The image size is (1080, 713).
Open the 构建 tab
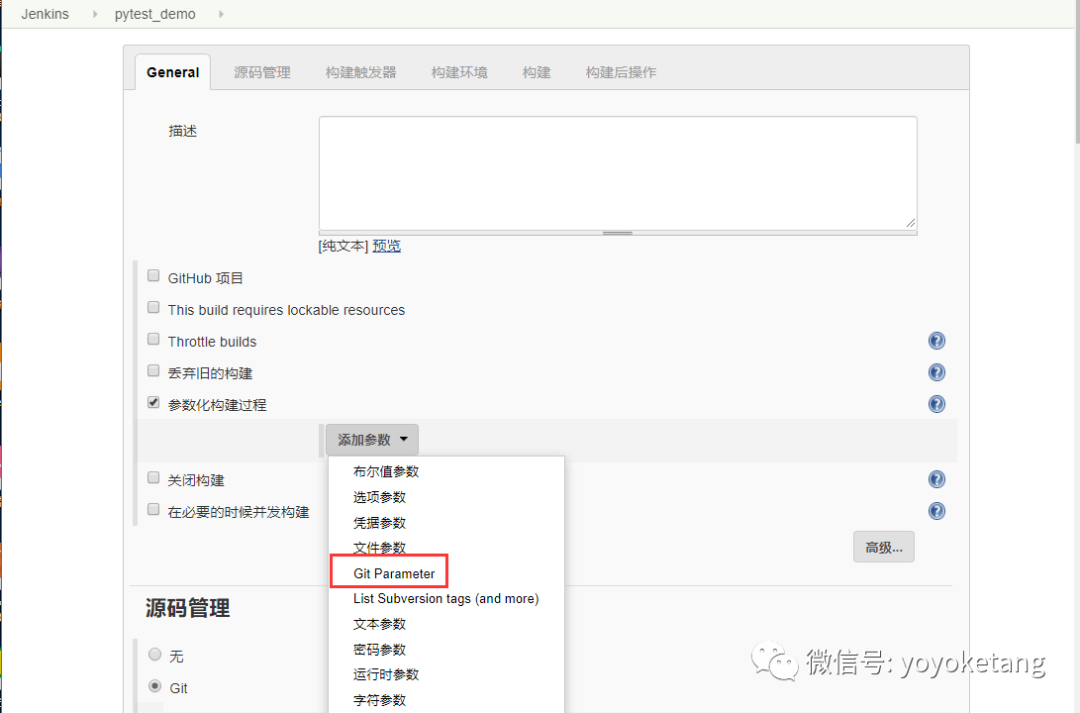click(x=537, y=72)
